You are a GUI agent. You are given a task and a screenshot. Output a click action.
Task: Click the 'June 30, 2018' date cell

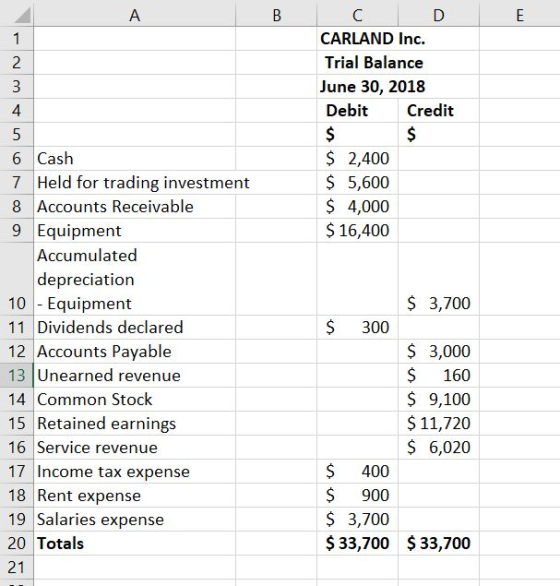[357, 86]
